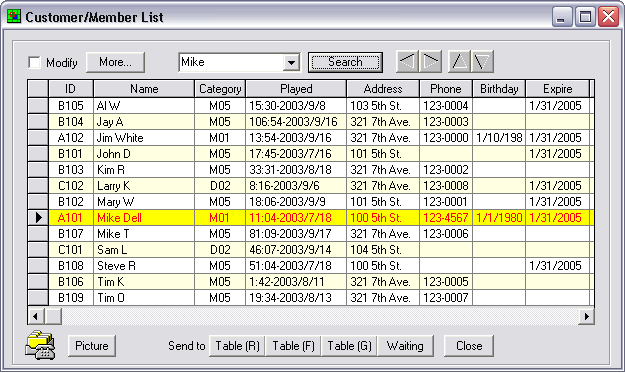Minimize the Customer/Member List window

562,17
